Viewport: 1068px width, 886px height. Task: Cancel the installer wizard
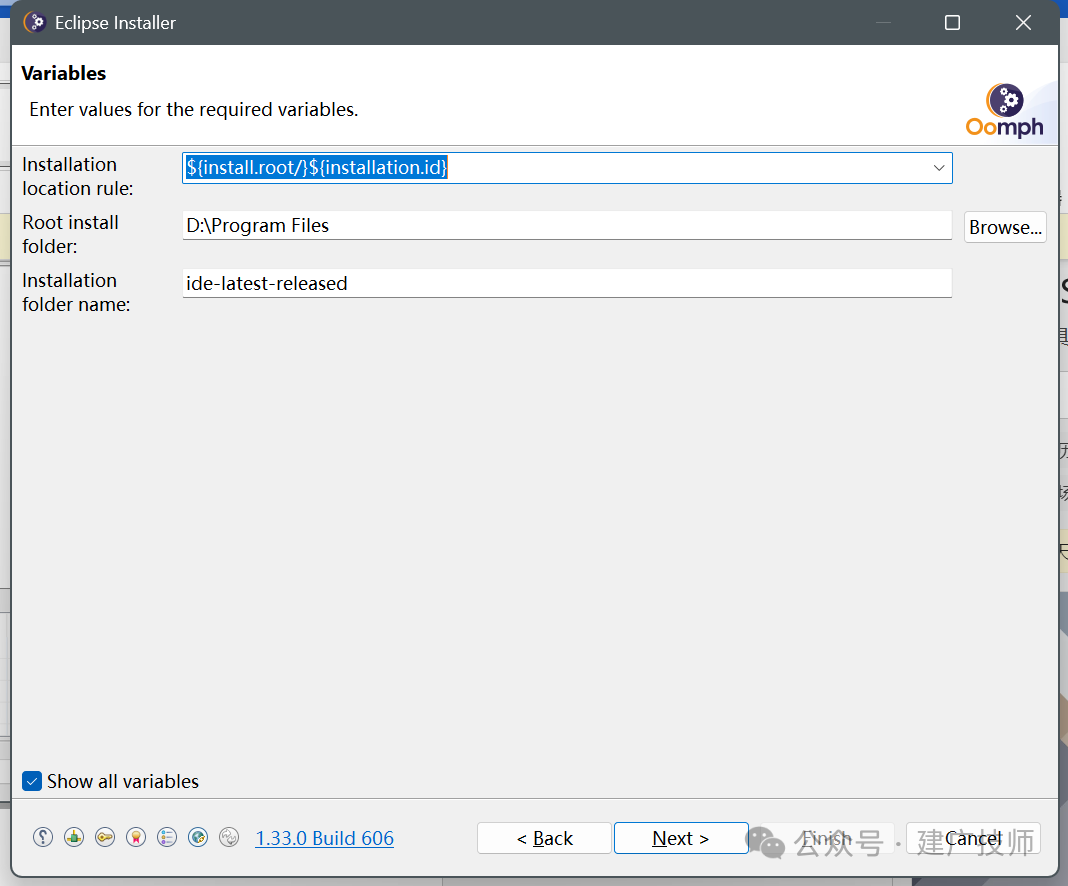click(973, 838)
